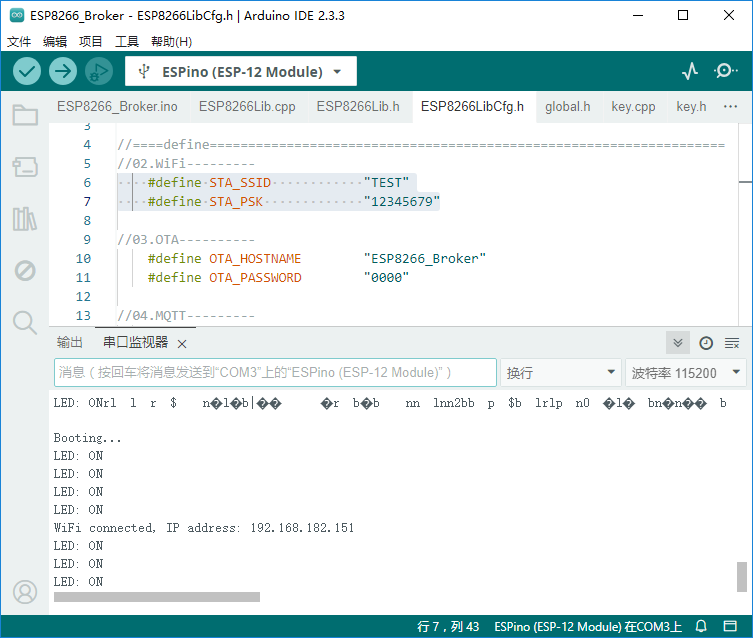Open the 工具 menu
The height and width of the screenshot is (638, 753).
click(127, 42)
